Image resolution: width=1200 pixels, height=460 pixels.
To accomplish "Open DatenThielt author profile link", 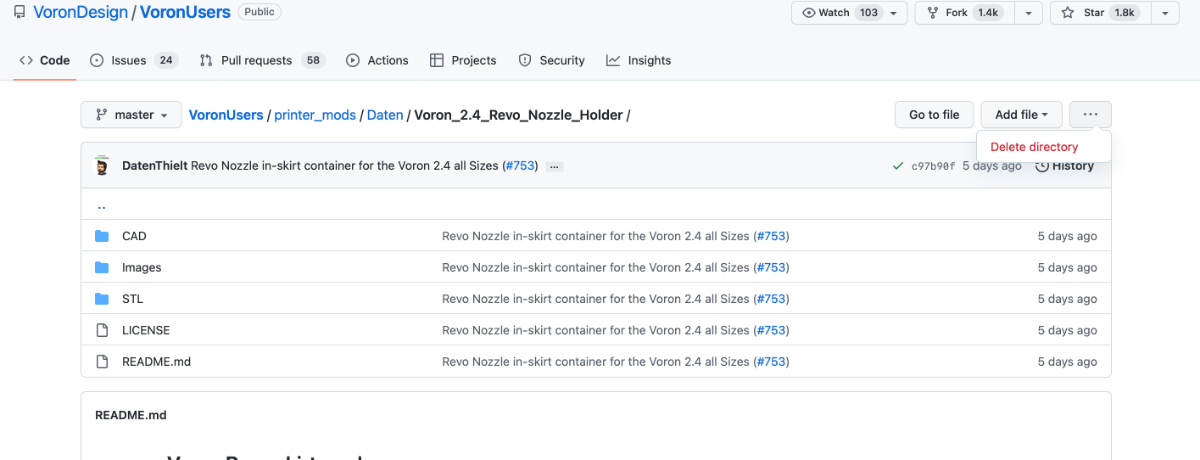I will [155, 166].
